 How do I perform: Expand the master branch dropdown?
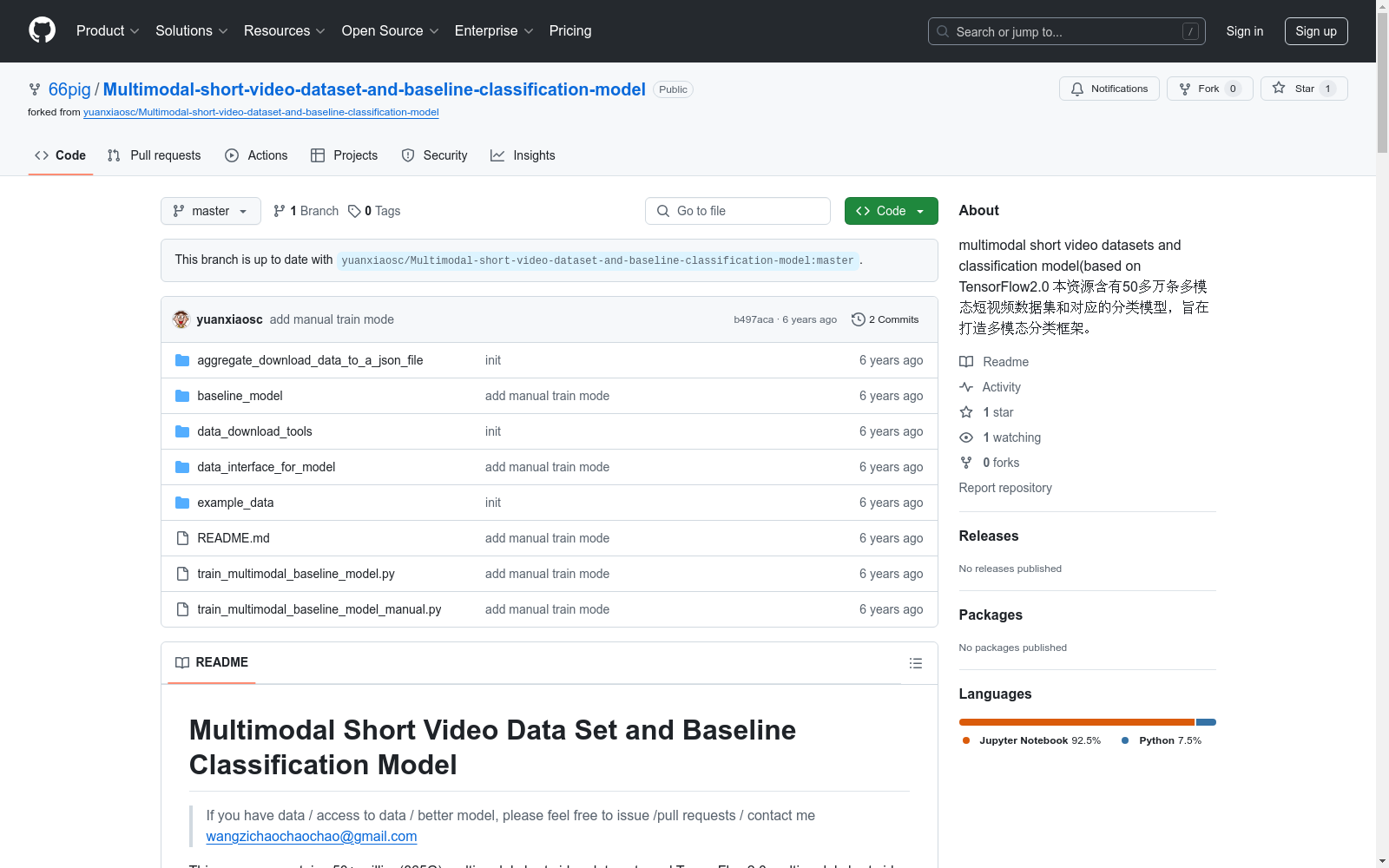pos(211,211)
